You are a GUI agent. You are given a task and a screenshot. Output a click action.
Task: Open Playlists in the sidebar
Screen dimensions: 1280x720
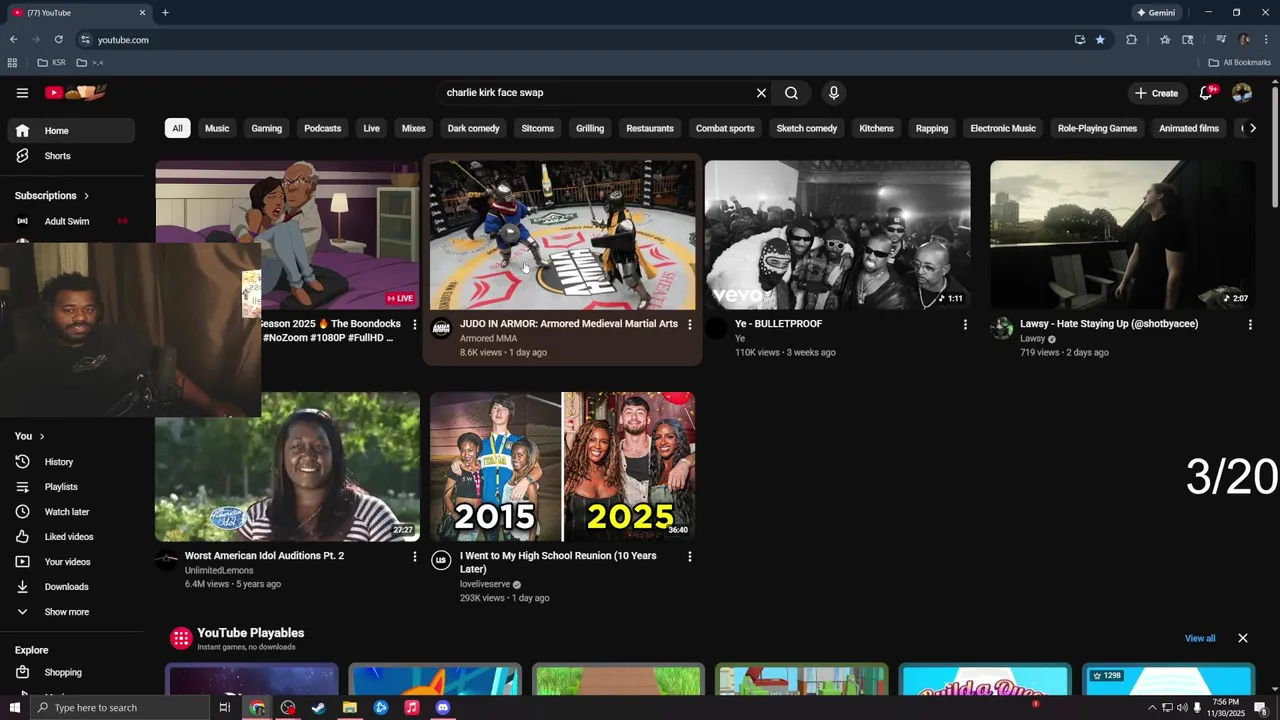click(70, 487)
